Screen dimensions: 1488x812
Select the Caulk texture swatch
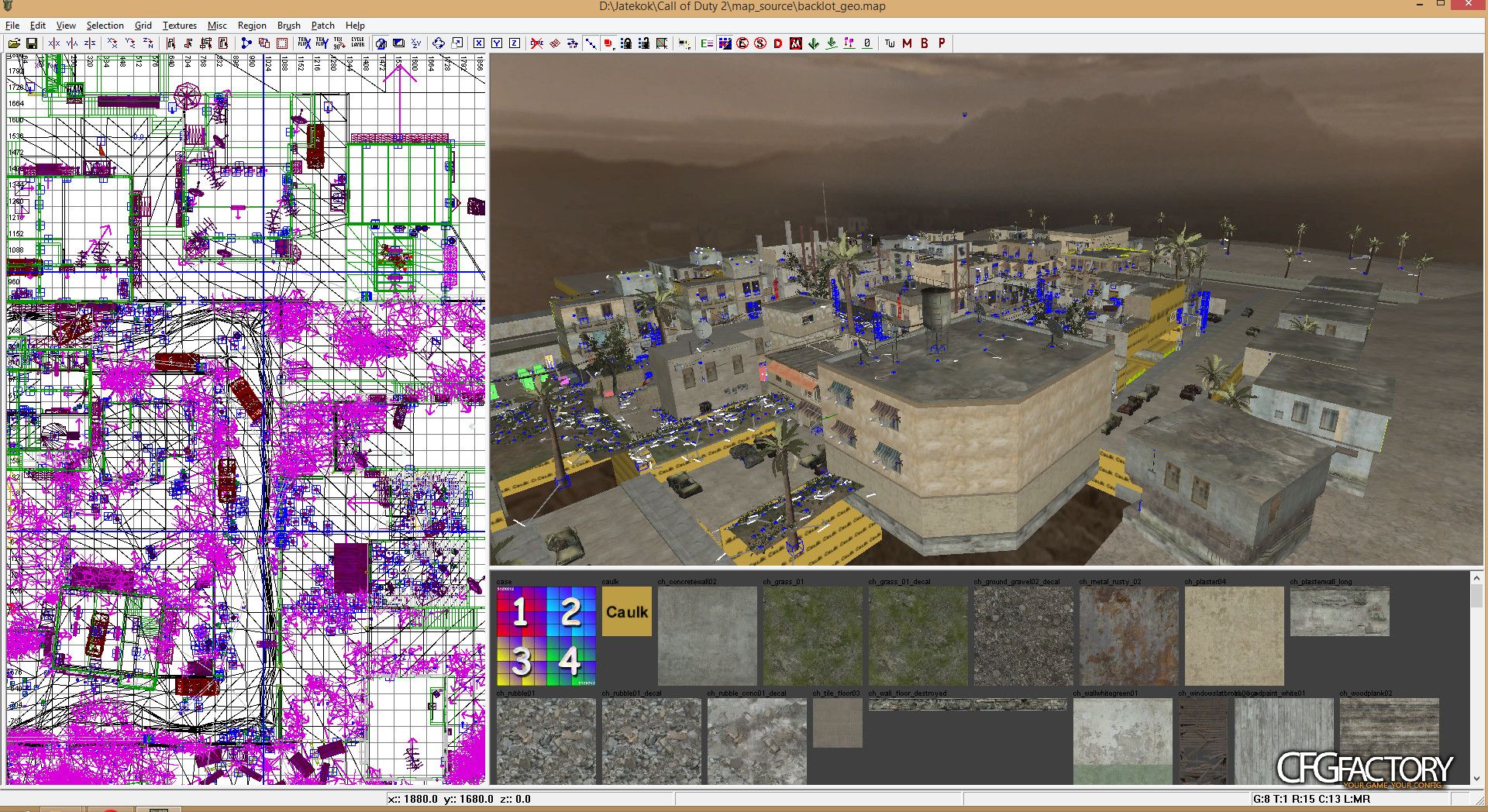pyautogui.click(x=626, y=611)
